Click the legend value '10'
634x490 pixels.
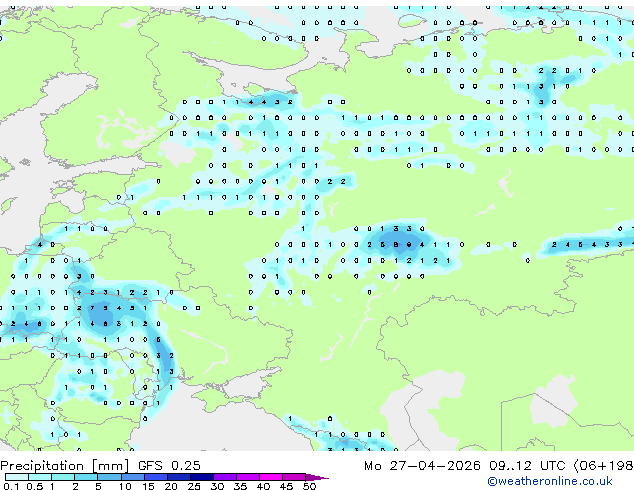click(125, 486)
